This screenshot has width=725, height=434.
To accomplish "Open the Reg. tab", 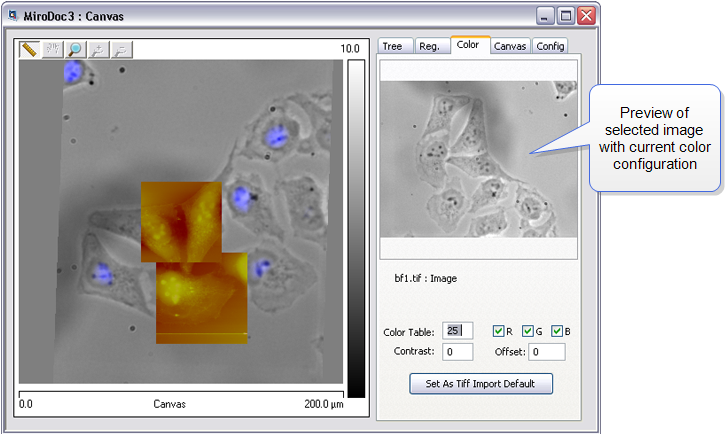I will pos(432,46).
